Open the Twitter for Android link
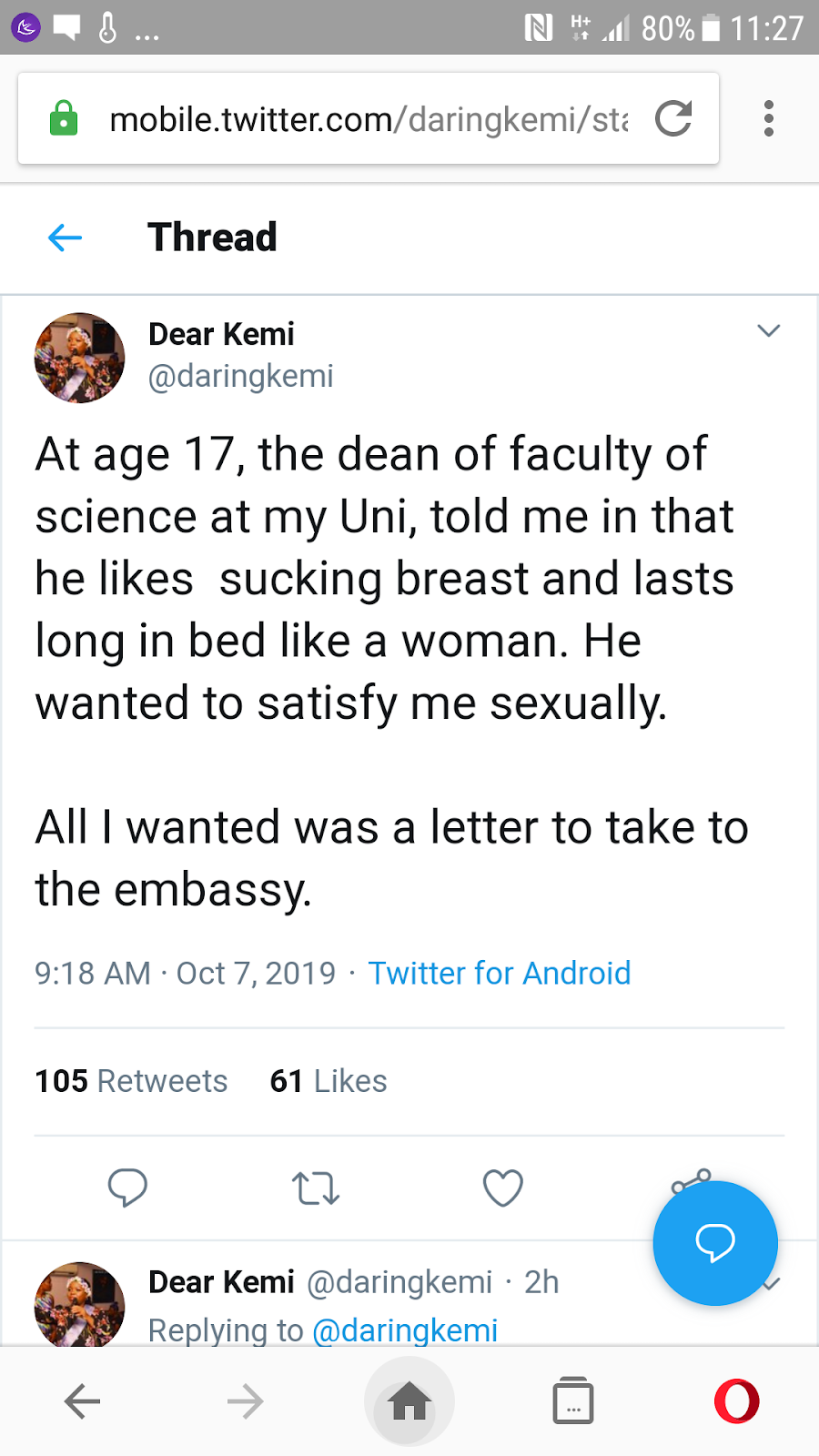The height and width of the screenshot is (1456, 819). [x=499, y=974]
